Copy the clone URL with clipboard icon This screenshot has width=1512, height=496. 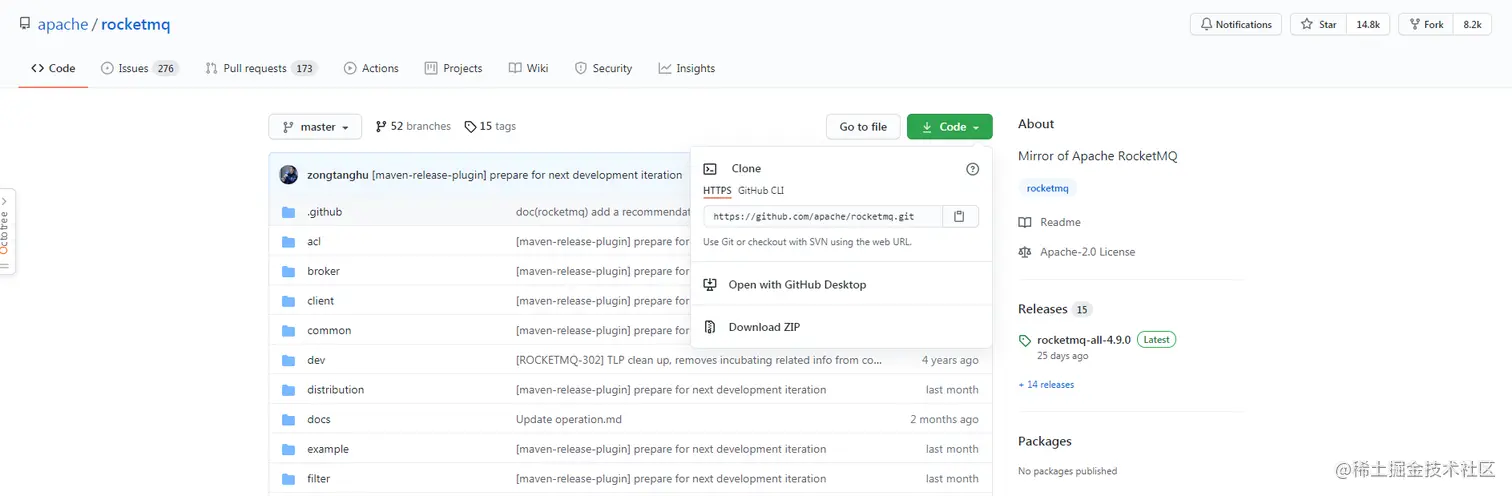(x=959, y=216)
